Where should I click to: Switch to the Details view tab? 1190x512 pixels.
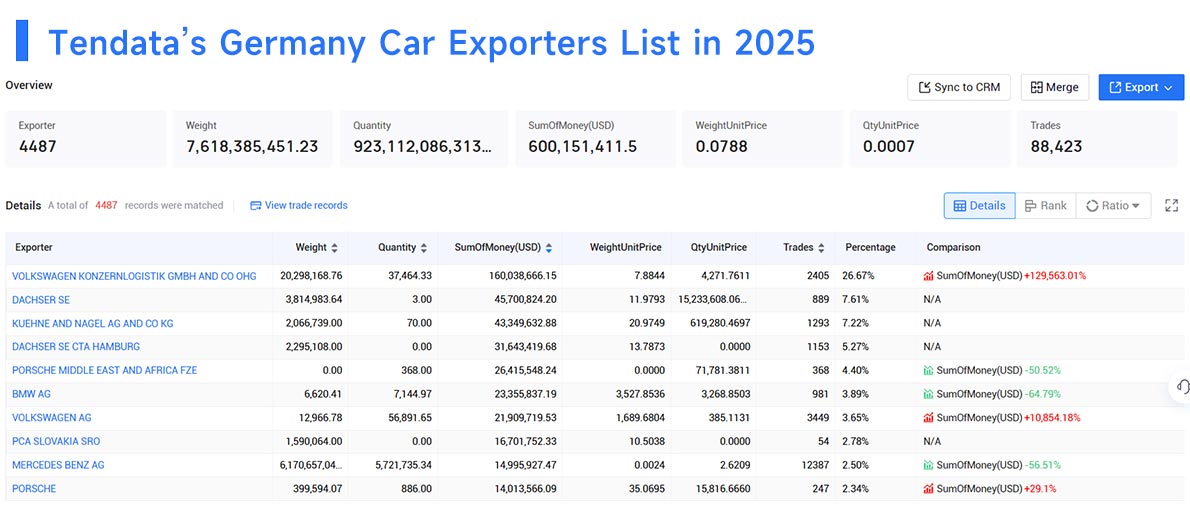click(979, 206)
